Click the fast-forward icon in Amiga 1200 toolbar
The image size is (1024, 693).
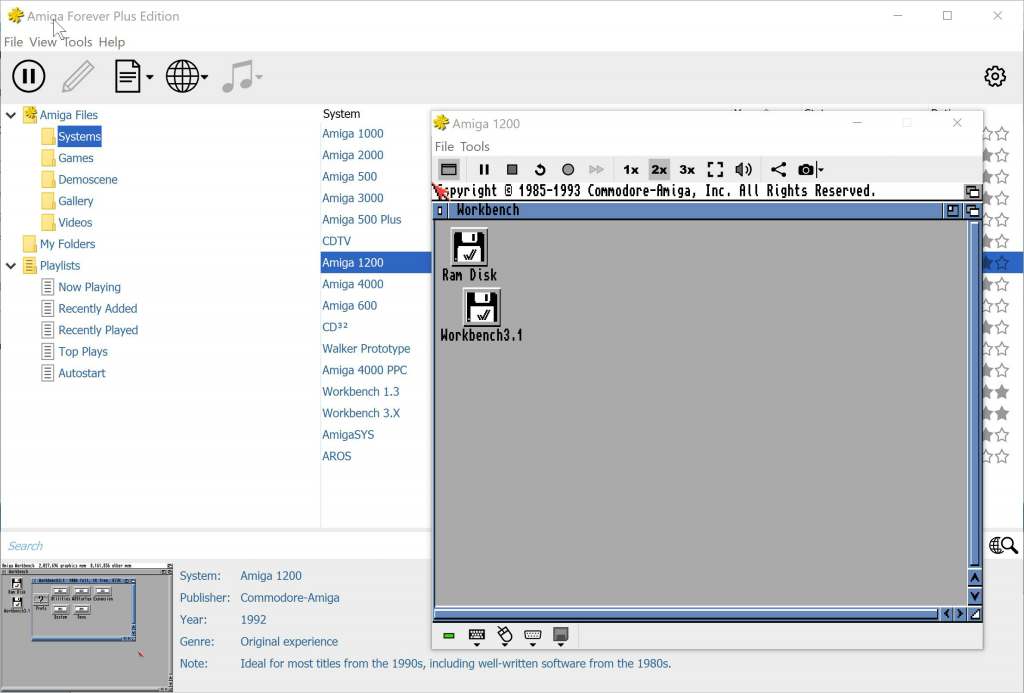(x=596, y=170)
